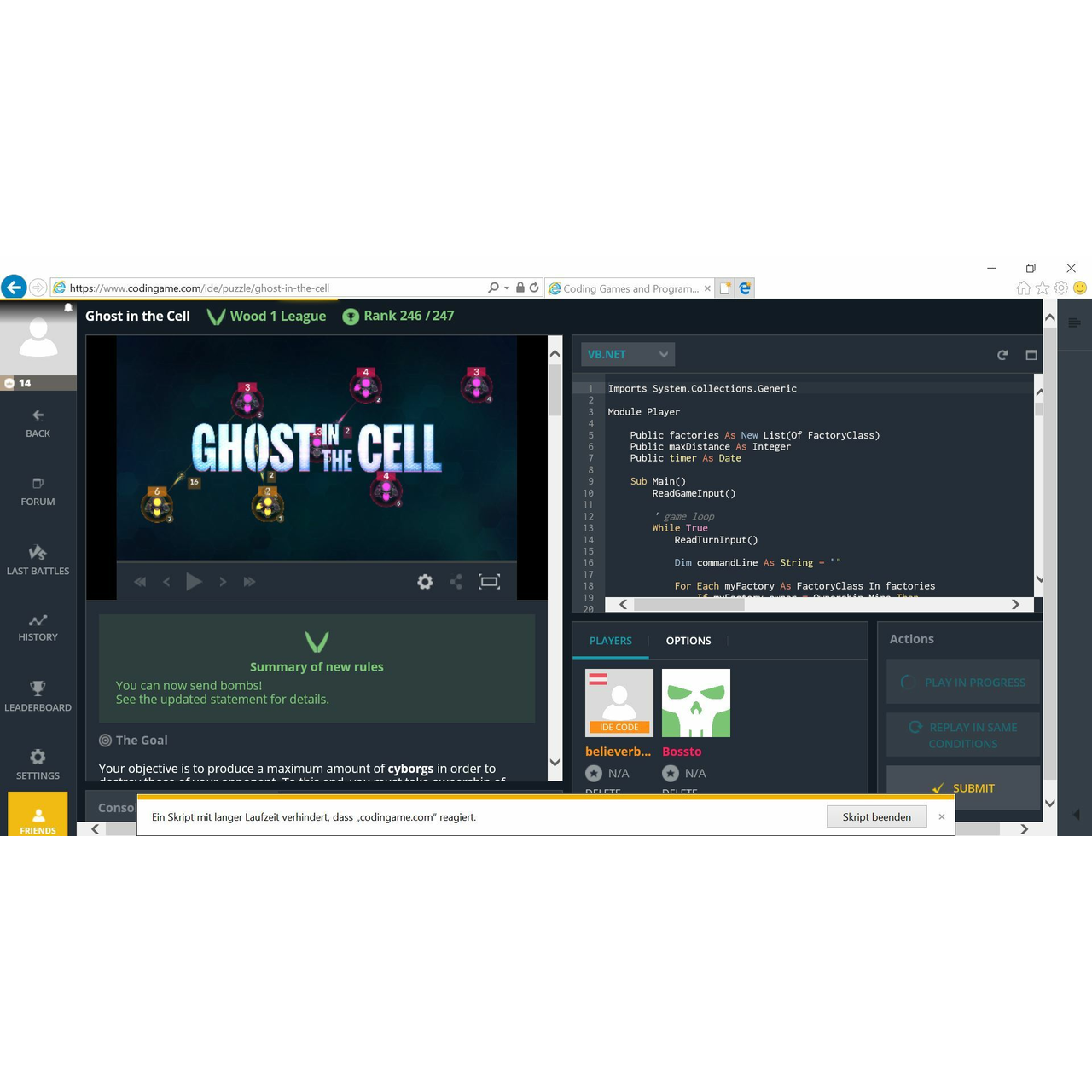Viewport: 1092px width, 1092px height.
Task: Switch to the PLAYERS tab
Action: (x=610, y=640)
